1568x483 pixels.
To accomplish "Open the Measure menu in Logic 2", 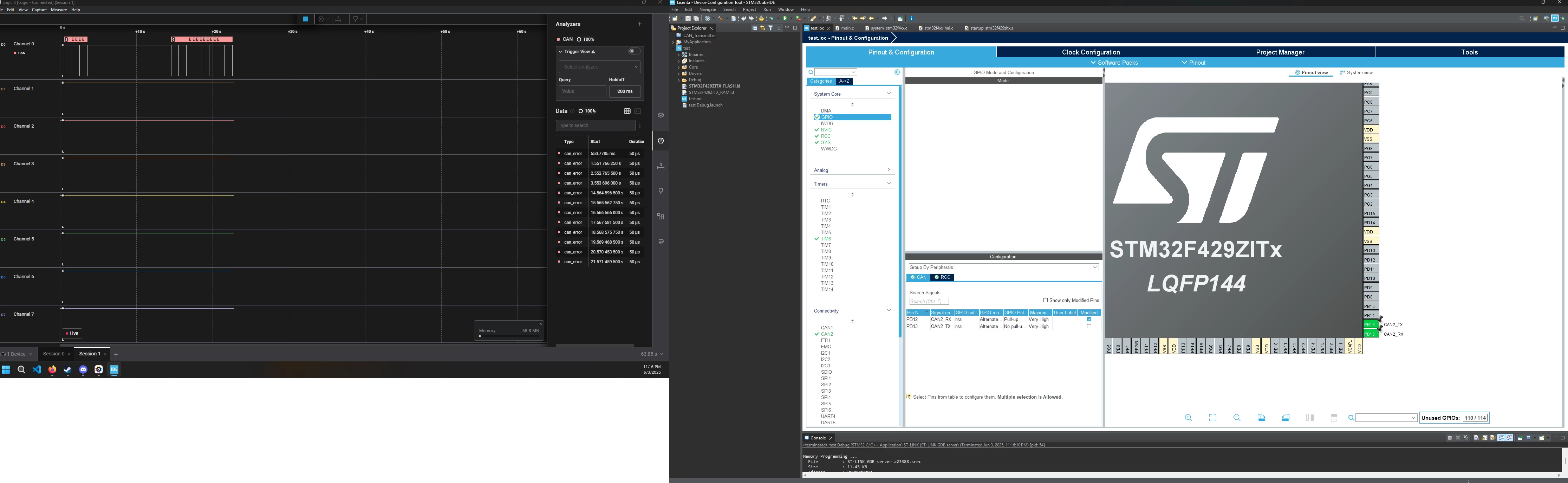I will pyautogui.click(x=59, y=10).
